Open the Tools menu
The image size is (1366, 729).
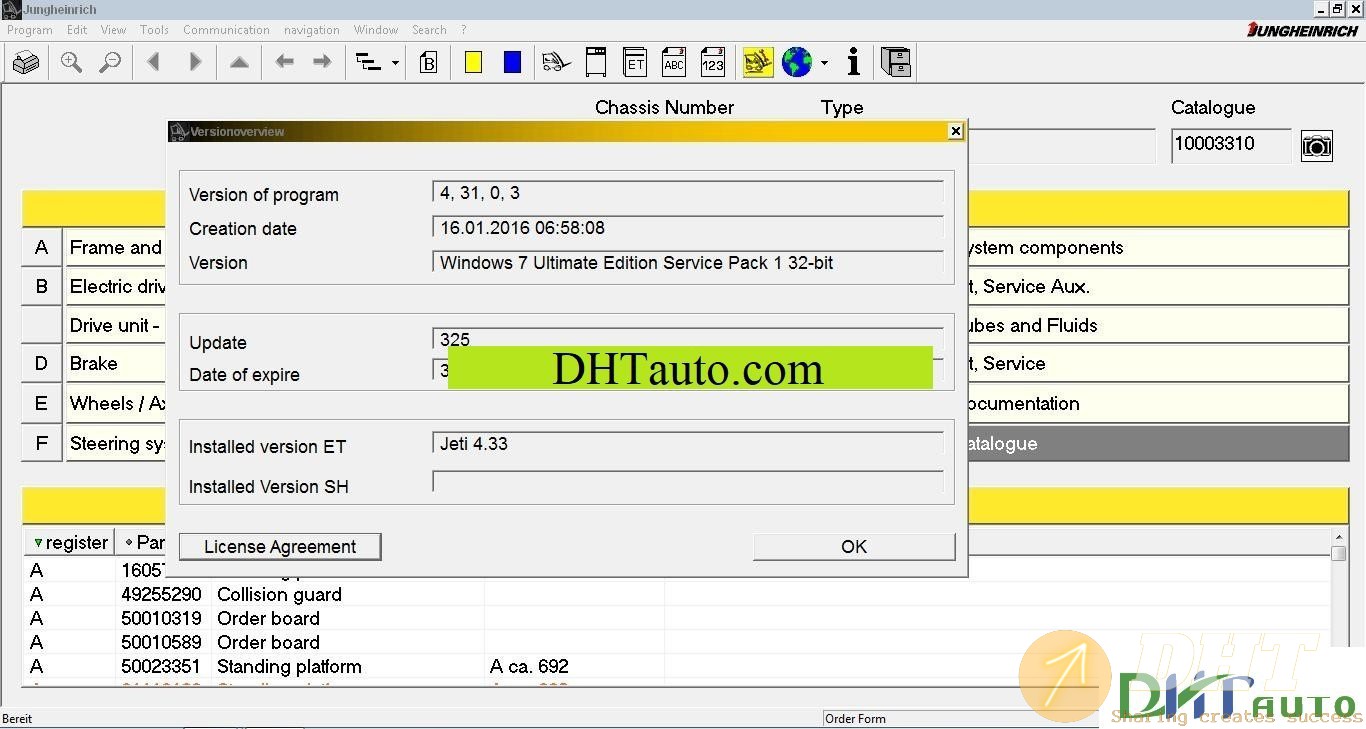click(154, 30)
